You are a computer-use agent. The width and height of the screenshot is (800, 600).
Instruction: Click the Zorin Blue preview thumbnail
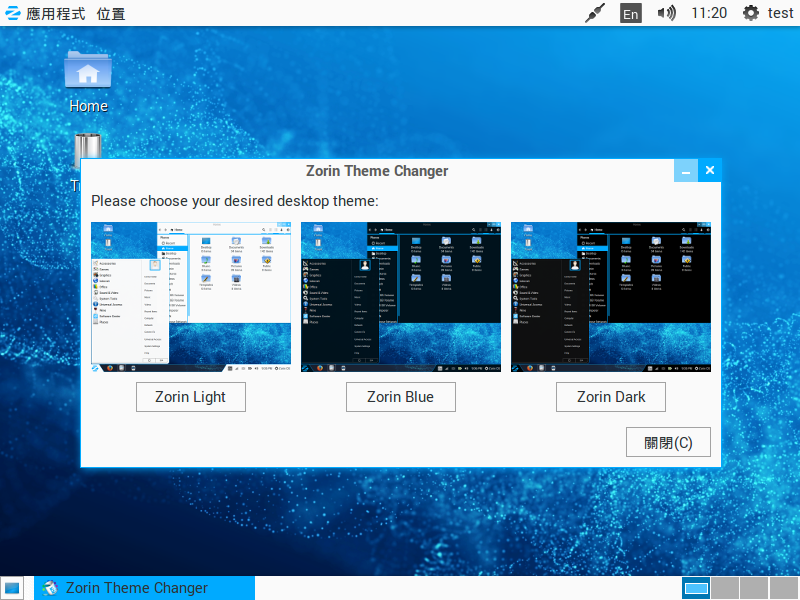401,297
